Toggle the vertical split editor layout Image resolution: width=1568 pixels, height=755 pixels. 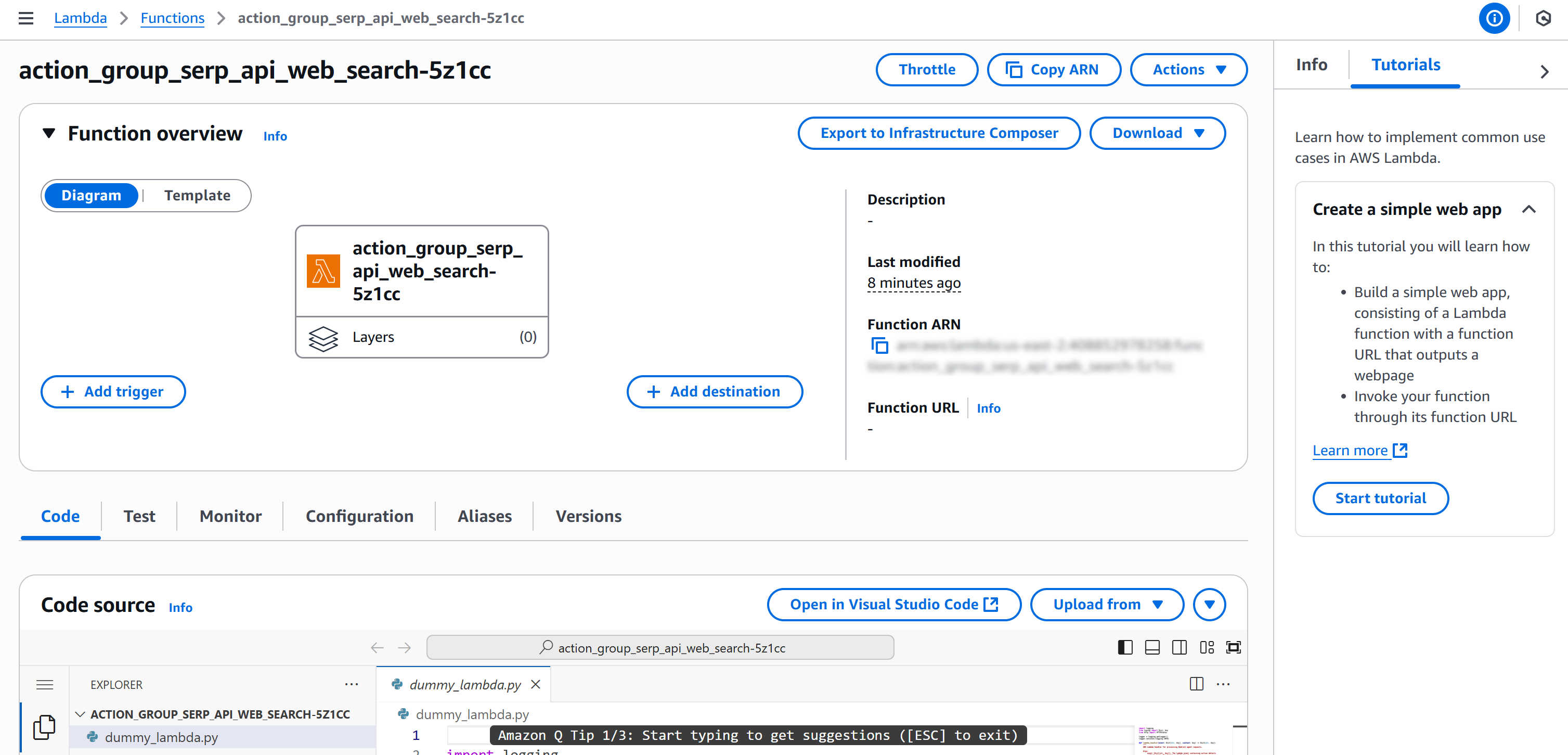point(1179,647)
